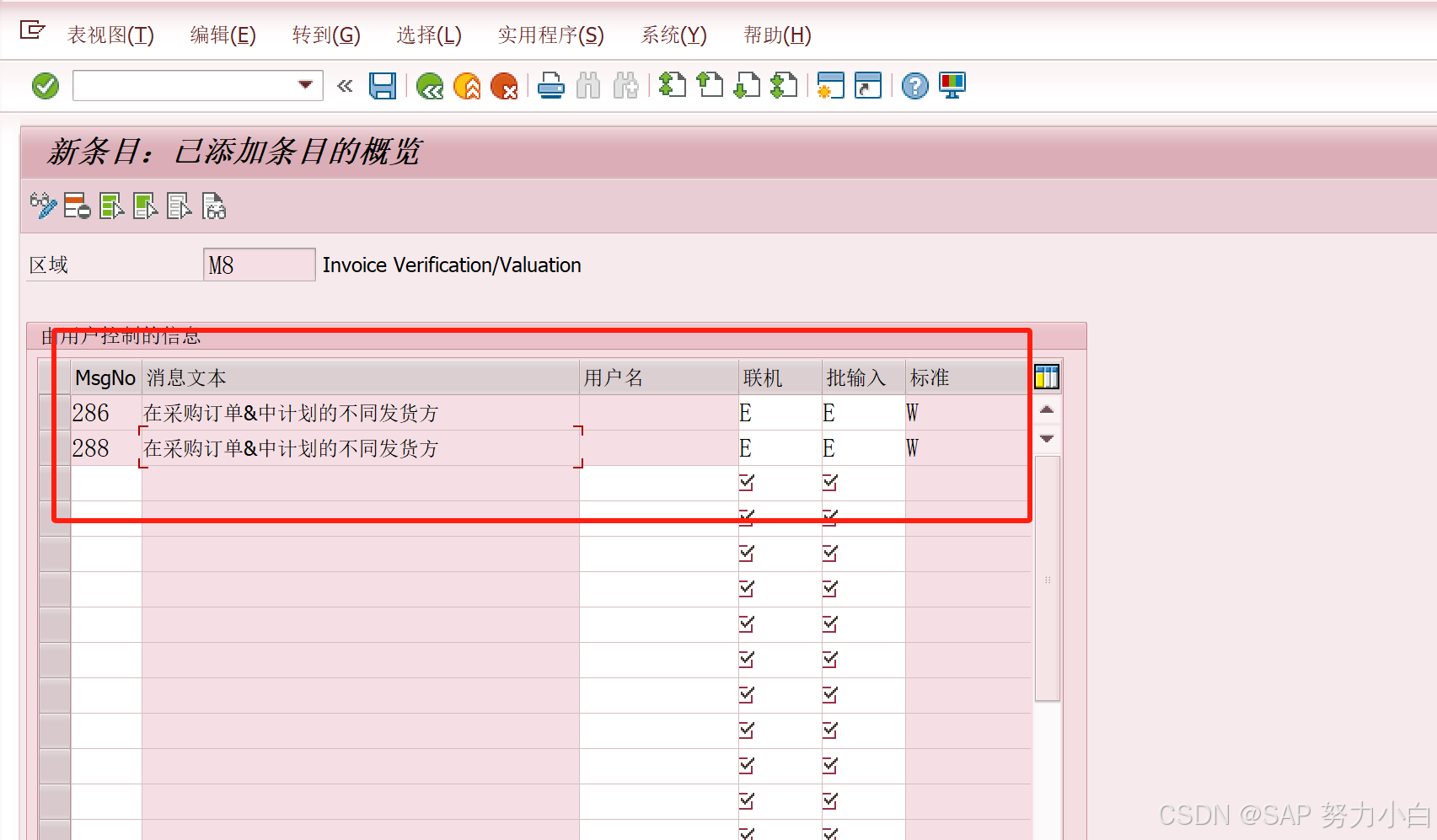Click the Select block icon

[146, 206]
